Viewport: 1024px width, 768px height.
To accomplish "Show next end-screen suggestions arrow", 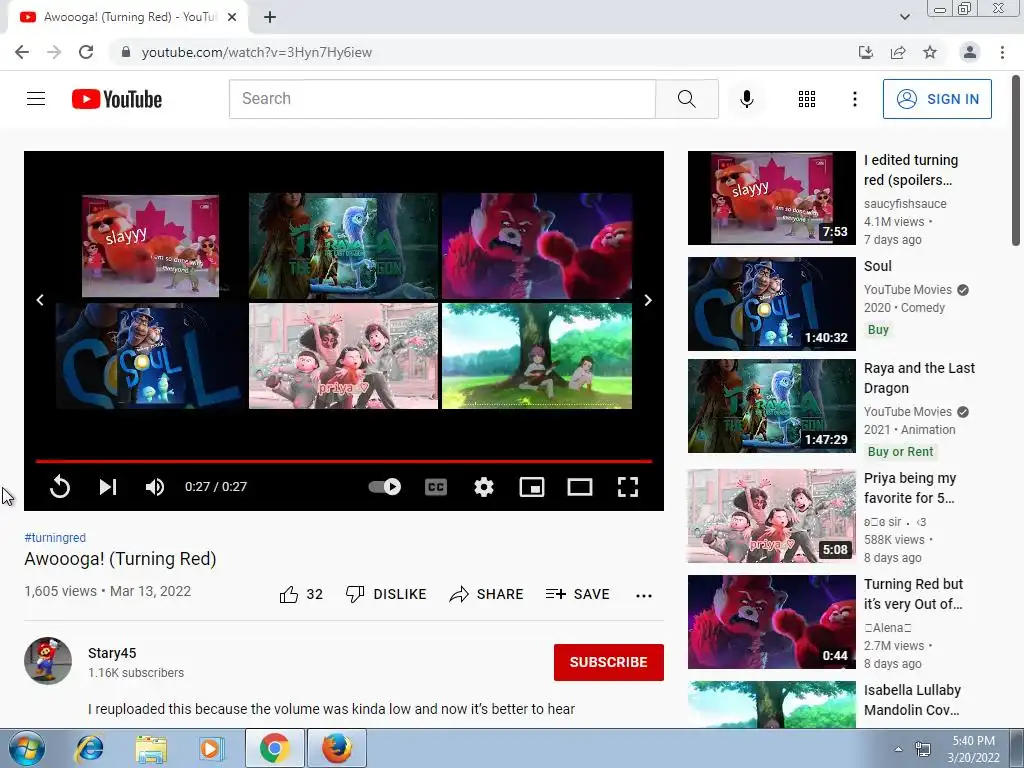I will tap(648, 300).
